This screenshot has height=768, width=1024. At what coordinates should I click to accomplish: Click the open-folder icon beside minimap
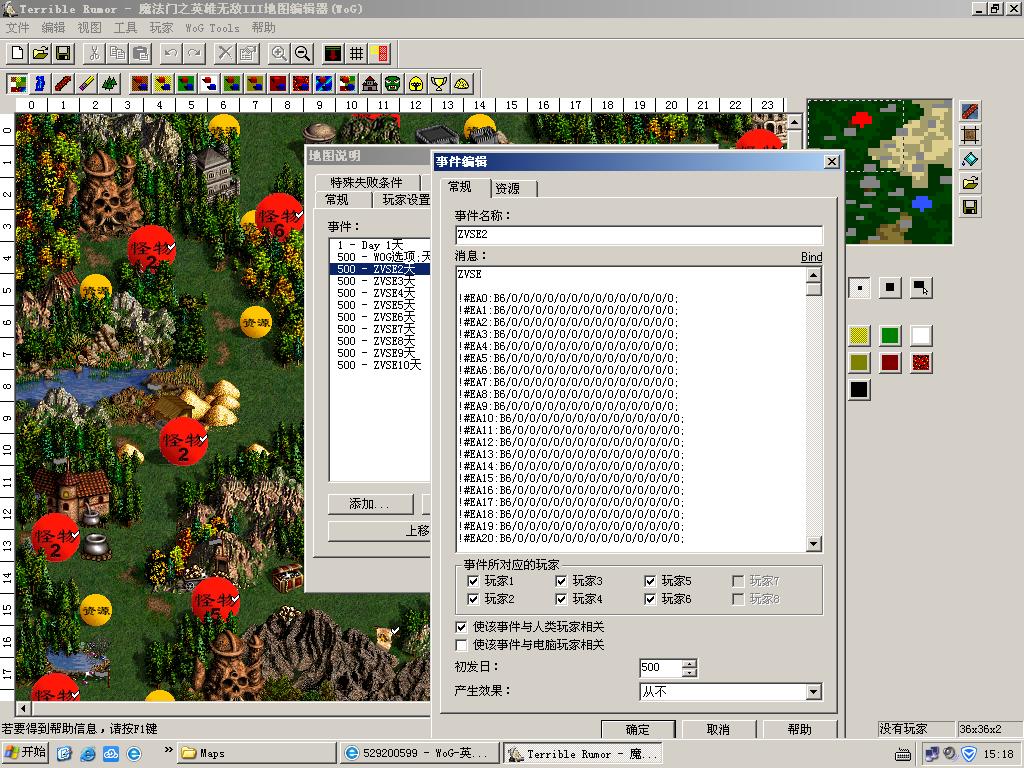(x=970, y=184)
